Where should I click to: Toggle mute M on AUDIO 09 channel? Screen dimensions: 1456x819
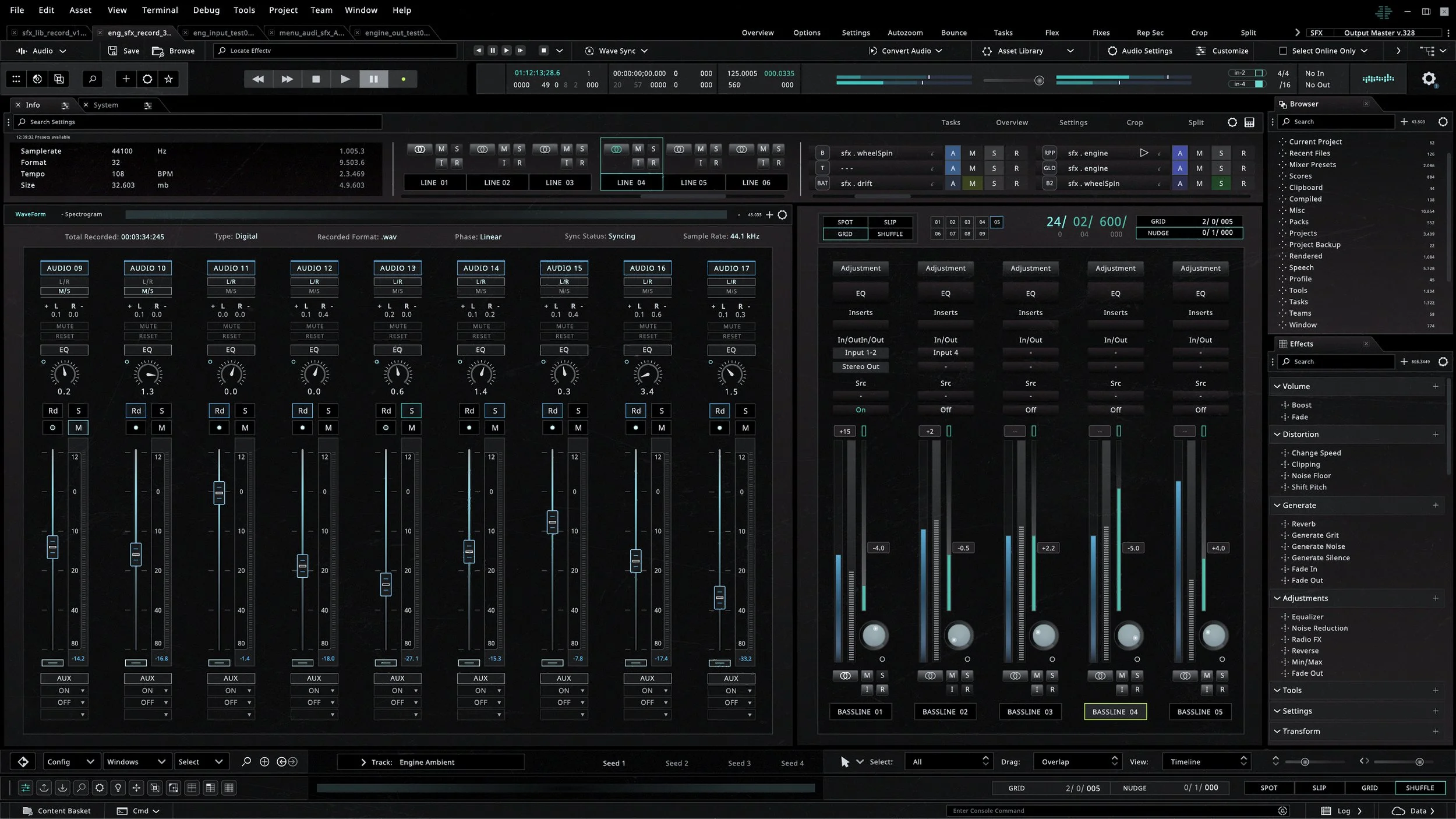coord(79,428)
